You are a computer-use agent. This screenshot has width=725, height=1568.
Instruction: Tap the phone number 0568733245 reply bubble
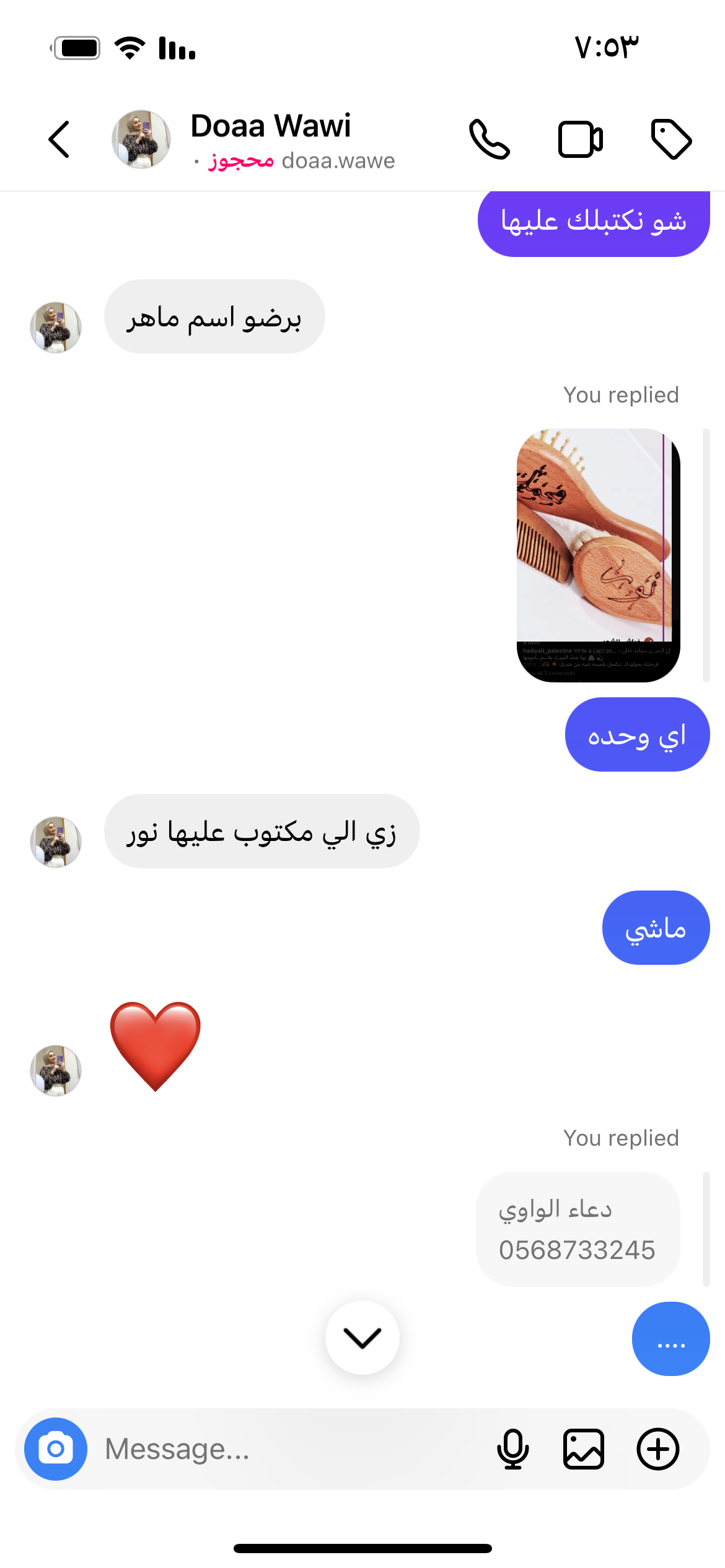pos(578,1229)
